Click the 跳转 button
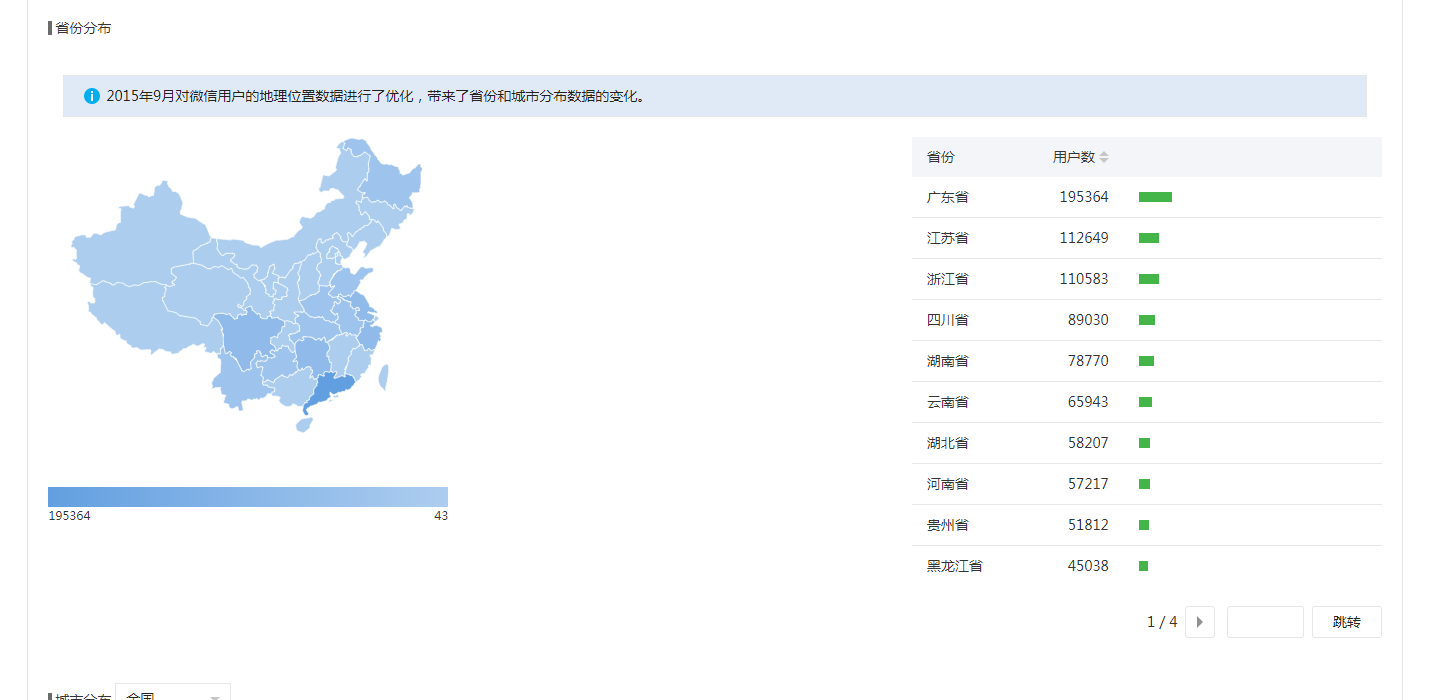Screen dimensions: 1451x700 click(x=1346, y=622)
